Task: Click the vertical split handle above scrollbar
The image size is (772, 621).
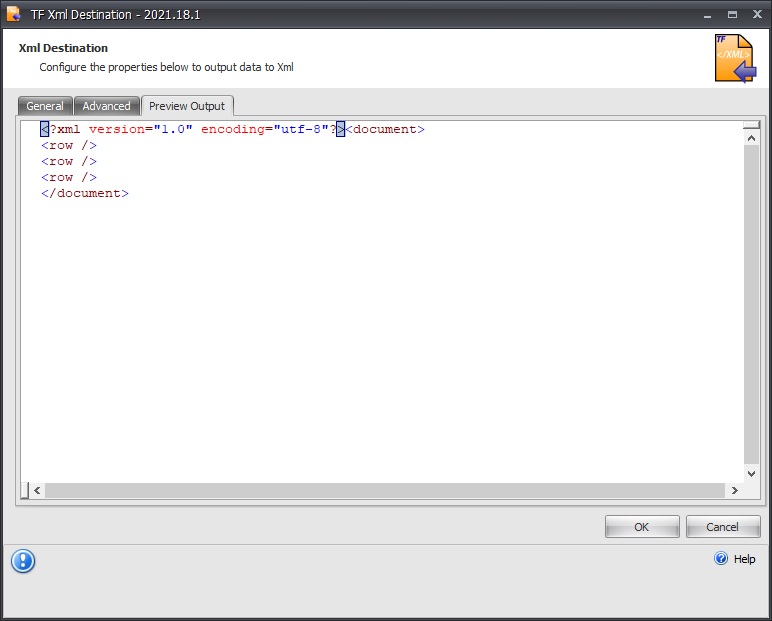Action: pos(751,125)
